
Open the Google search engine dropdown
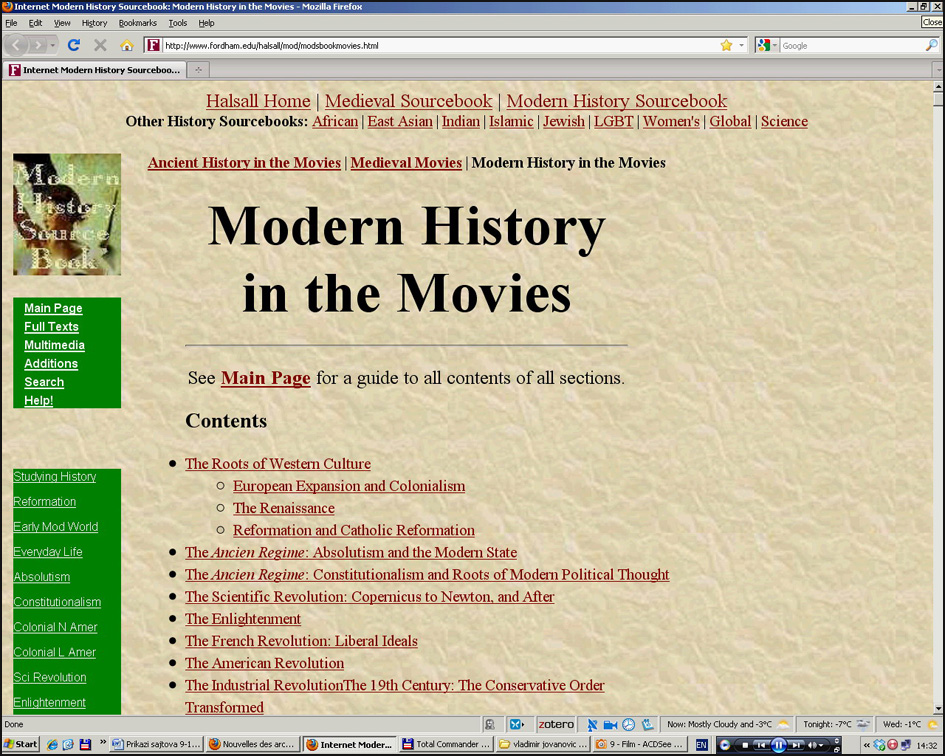765,45
